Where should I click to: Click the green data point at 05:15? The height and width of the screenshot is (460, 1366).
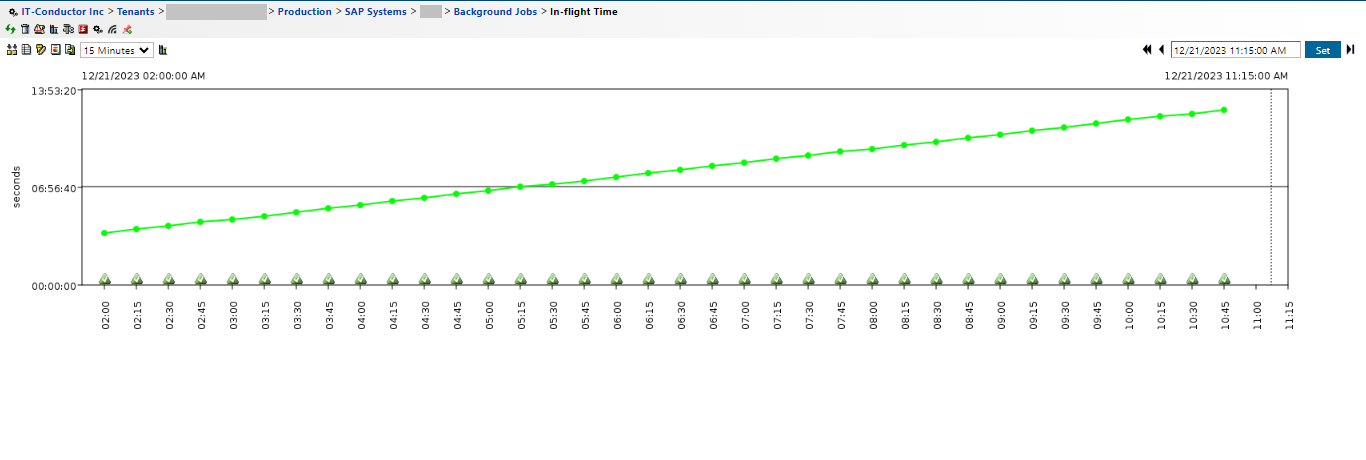(x=520, y=187)
